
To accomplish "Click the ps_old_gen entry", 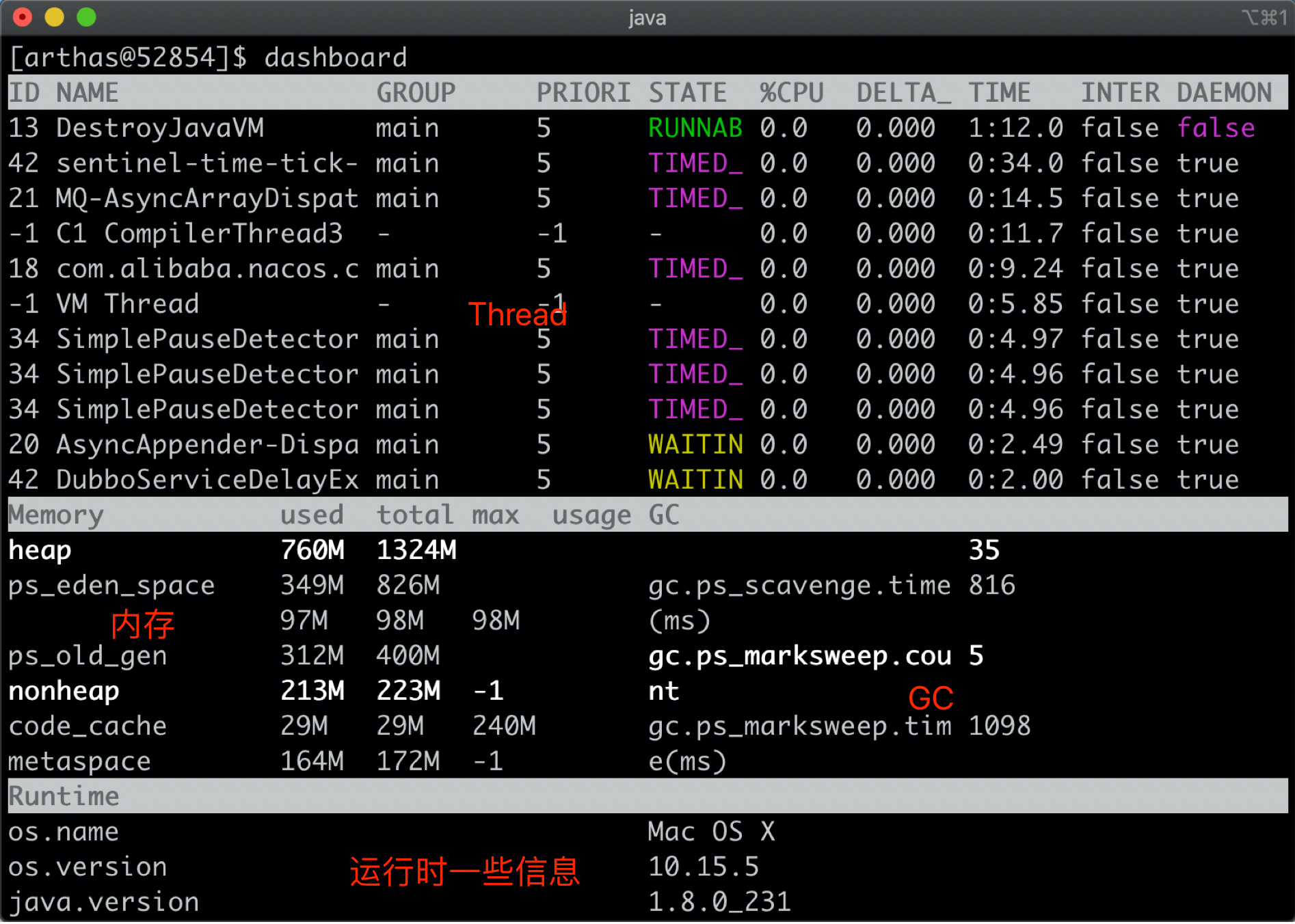I will 87,655.
